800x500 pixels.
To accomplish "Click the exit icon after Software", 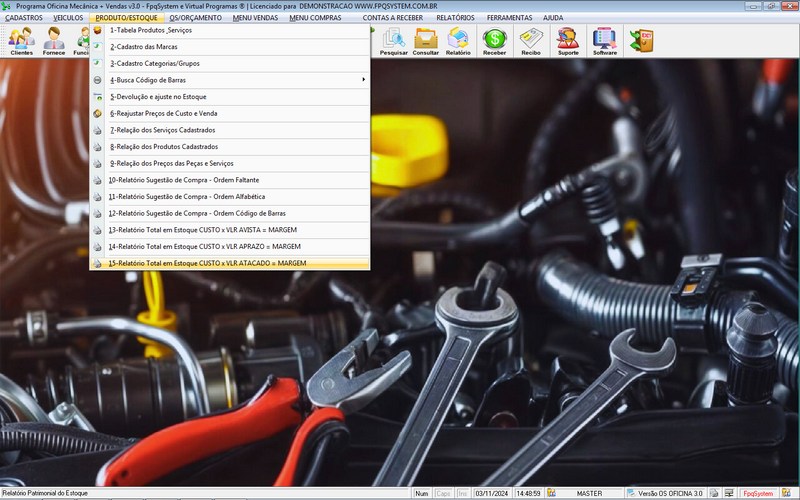I will (x=641, y=40).
